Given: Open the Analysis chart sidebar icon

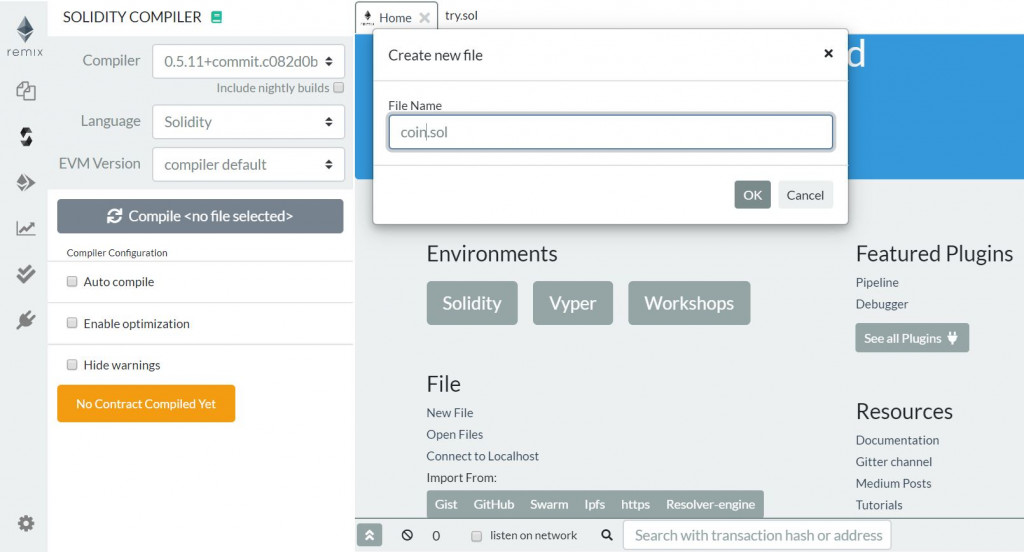Looking at the screenshot, I should [x=25, y=228].
